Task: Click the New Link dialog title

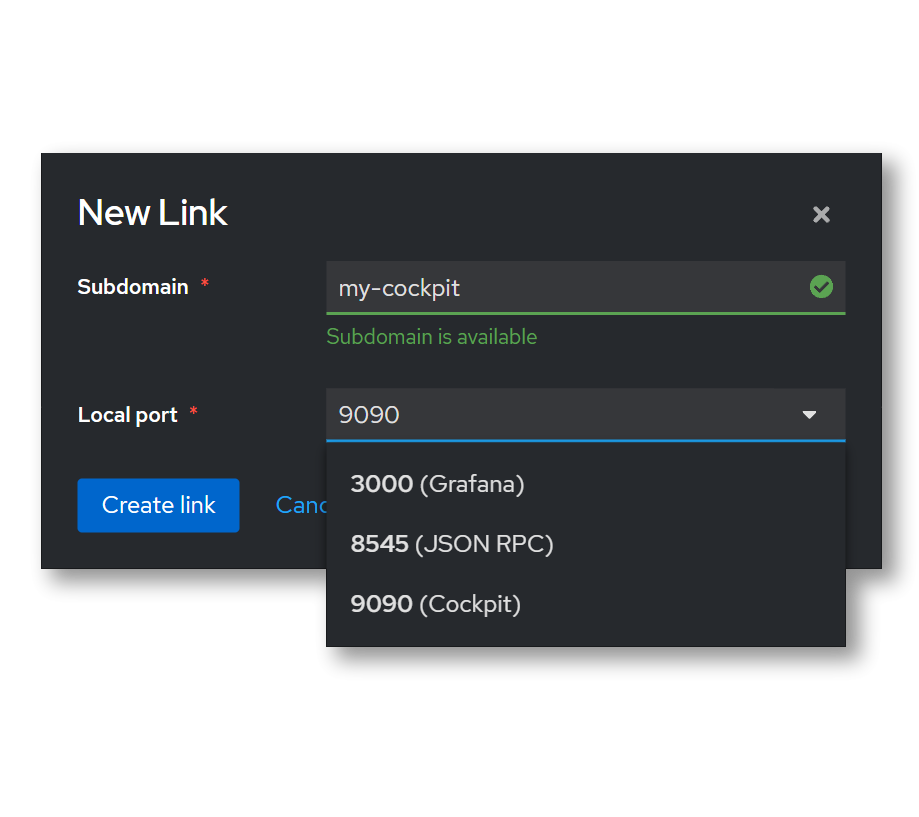Action: click(x=152, y=212)
